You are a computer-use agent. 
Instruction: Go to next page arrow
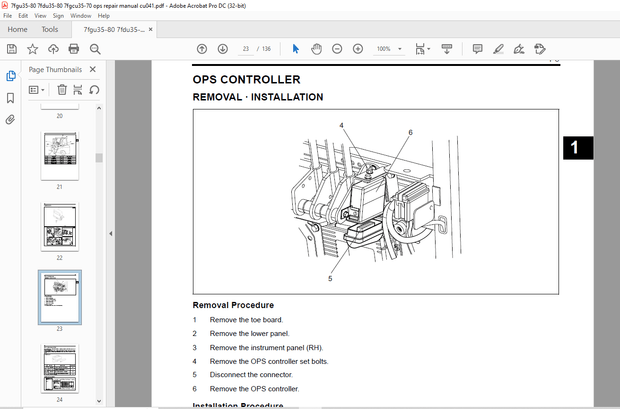click(x=223, y=49)
